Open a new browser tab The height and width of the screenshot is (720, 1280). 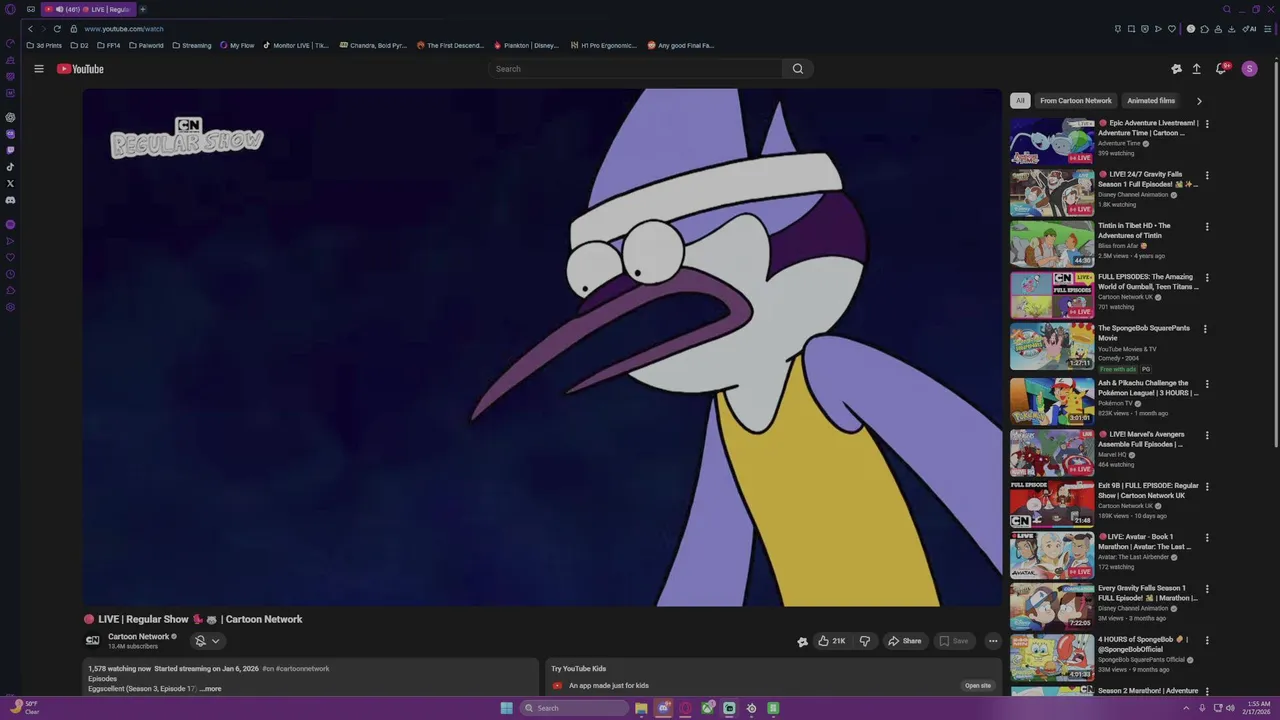(143, 9)
